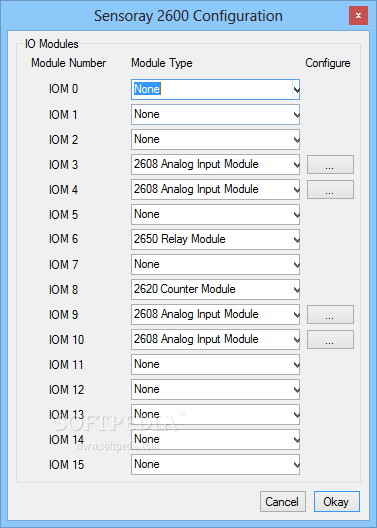This screenshot has height=528, width=377.
Task: Open the IOM 15 module type dropdown
Action: (215, 464)
